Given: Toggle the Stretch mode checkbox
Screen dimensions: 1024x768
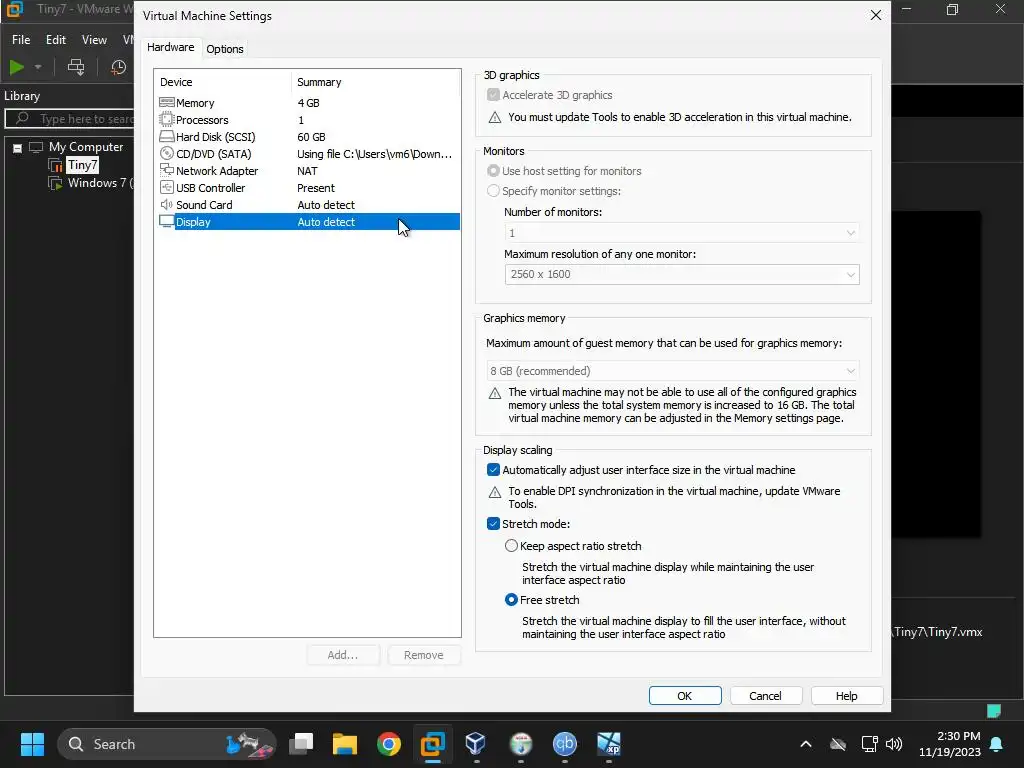Looking at the screenshot, I should pyautogui.click(x=494, y=524).
